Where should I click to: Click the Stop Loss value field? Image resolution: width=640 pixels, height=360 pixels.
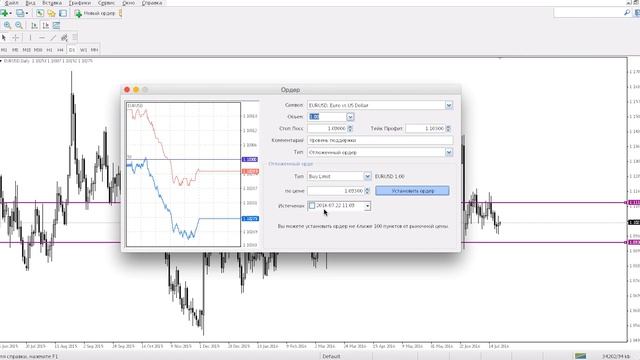327,129
